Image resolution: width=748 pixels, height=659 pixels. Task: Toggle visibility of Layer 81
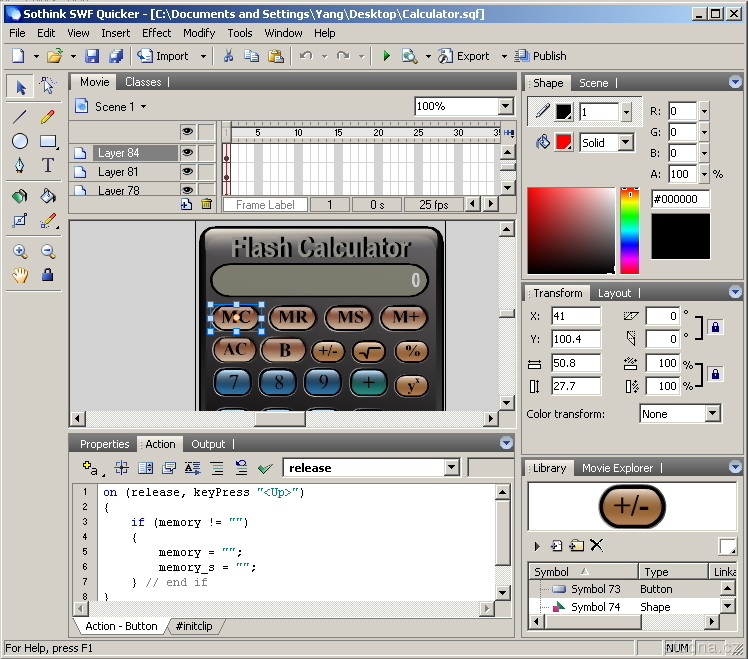pos(187,172)
